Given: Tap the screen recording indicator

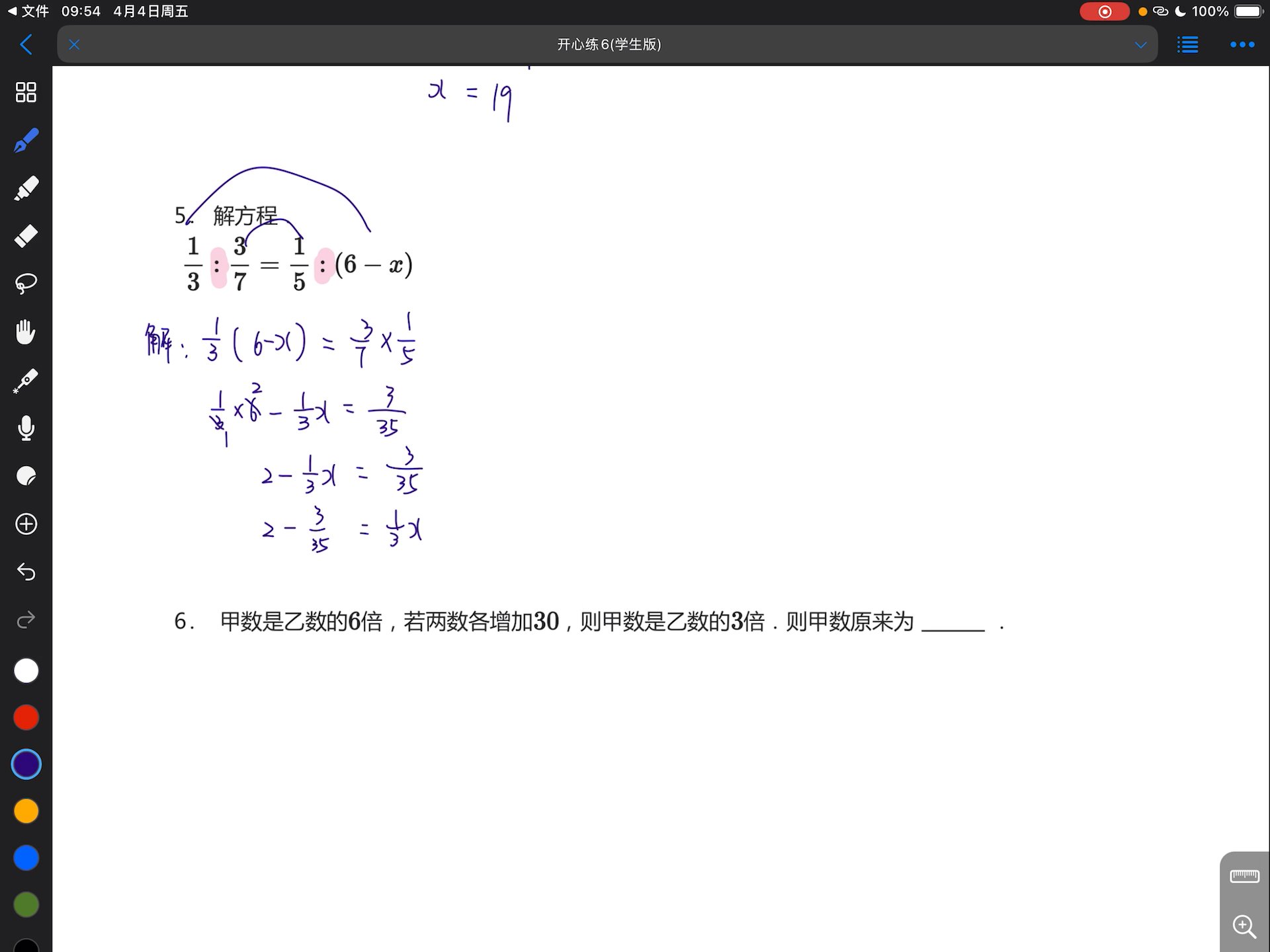Looking at the screenshot, I should coord(1105,11).
